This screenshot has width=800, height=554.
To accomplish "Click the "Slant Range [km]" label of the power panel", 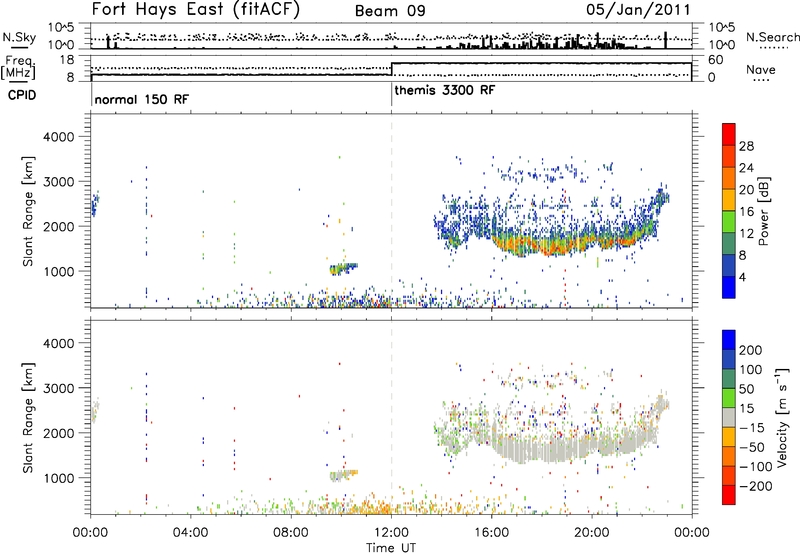I will point(28,211).
